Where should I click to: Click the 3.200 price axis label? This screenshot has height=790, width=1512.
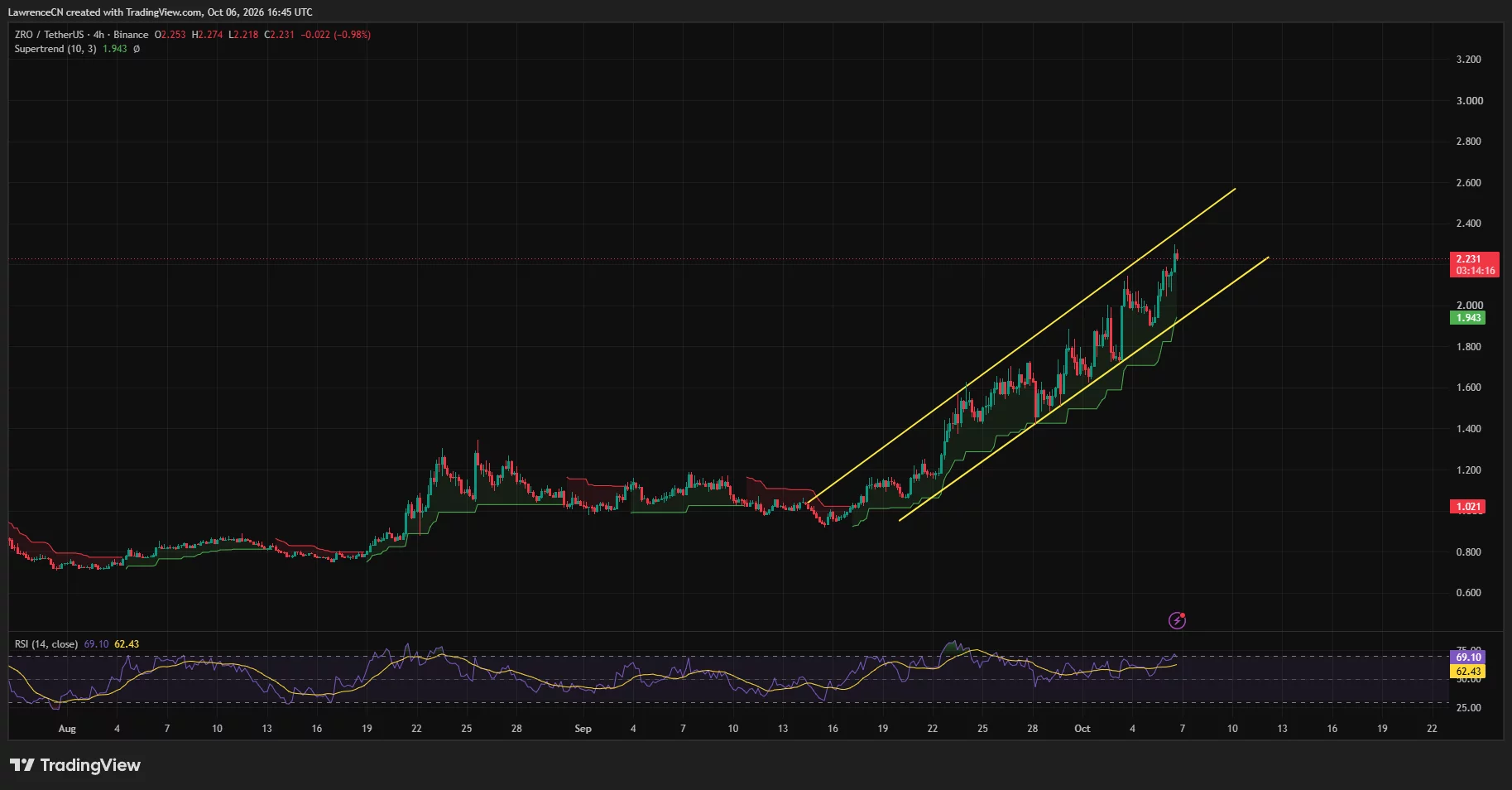(1469, 60)
